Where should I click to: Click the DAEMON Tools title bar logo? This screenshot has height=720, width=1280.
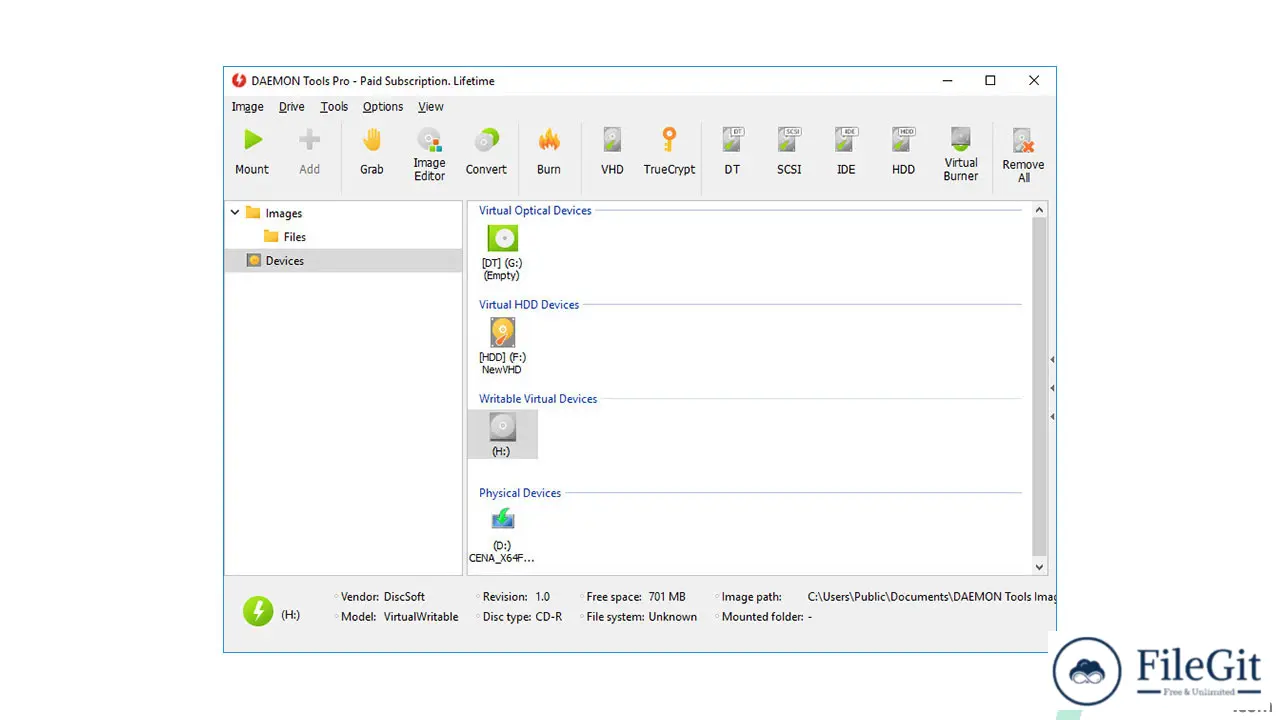click(239, 81)
